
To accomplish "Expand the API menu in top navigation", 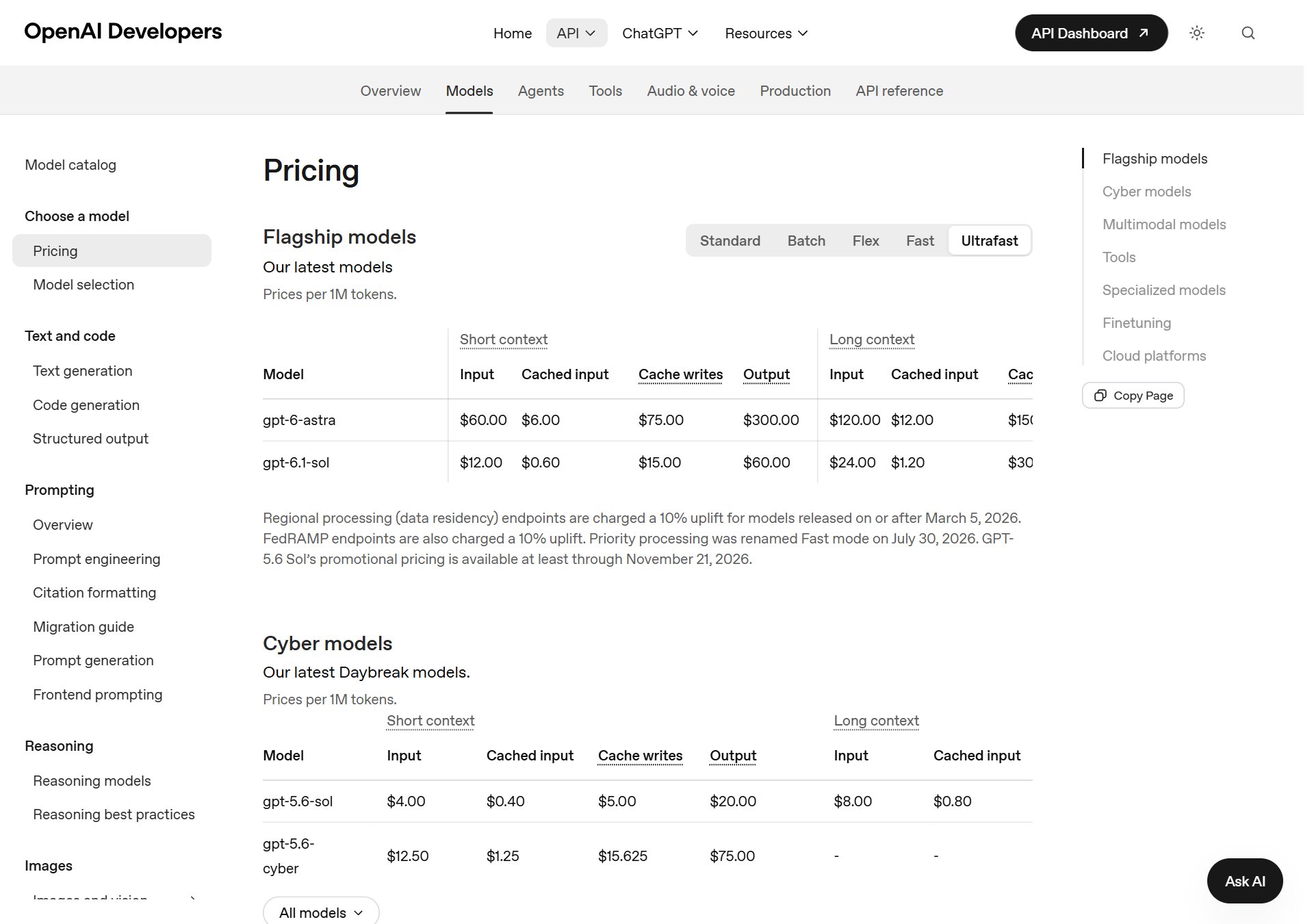I will tap(576, 33).
